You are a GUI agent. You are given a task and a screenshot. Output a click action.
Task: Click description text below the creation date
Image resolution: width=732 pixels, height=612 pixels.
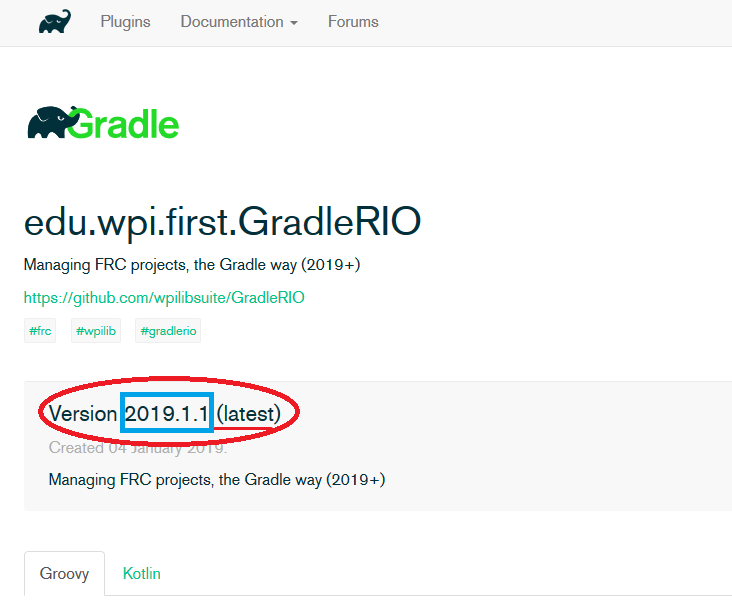click(216, 480)
